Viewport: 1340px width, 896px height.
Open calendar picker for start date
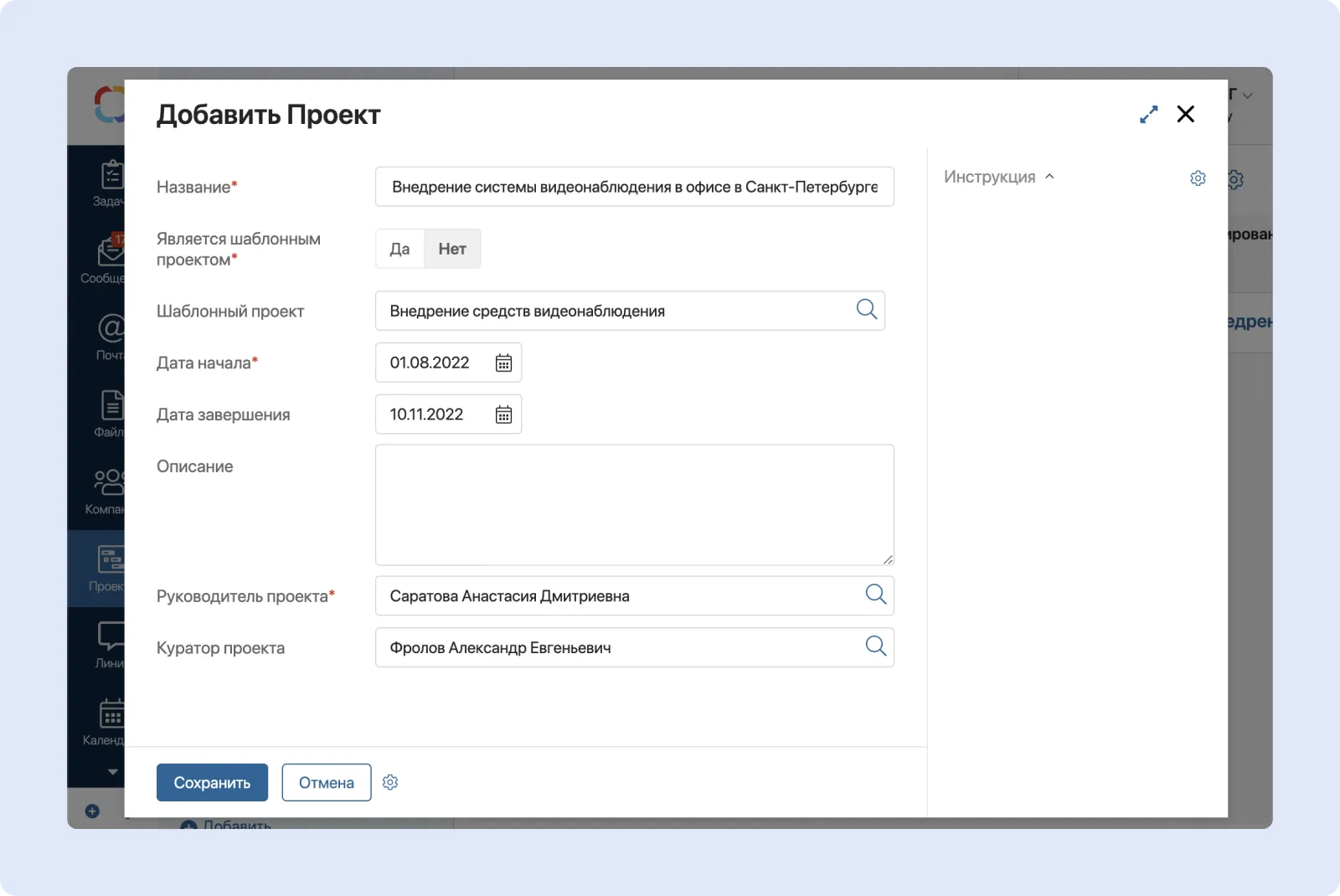pos(503,363)
